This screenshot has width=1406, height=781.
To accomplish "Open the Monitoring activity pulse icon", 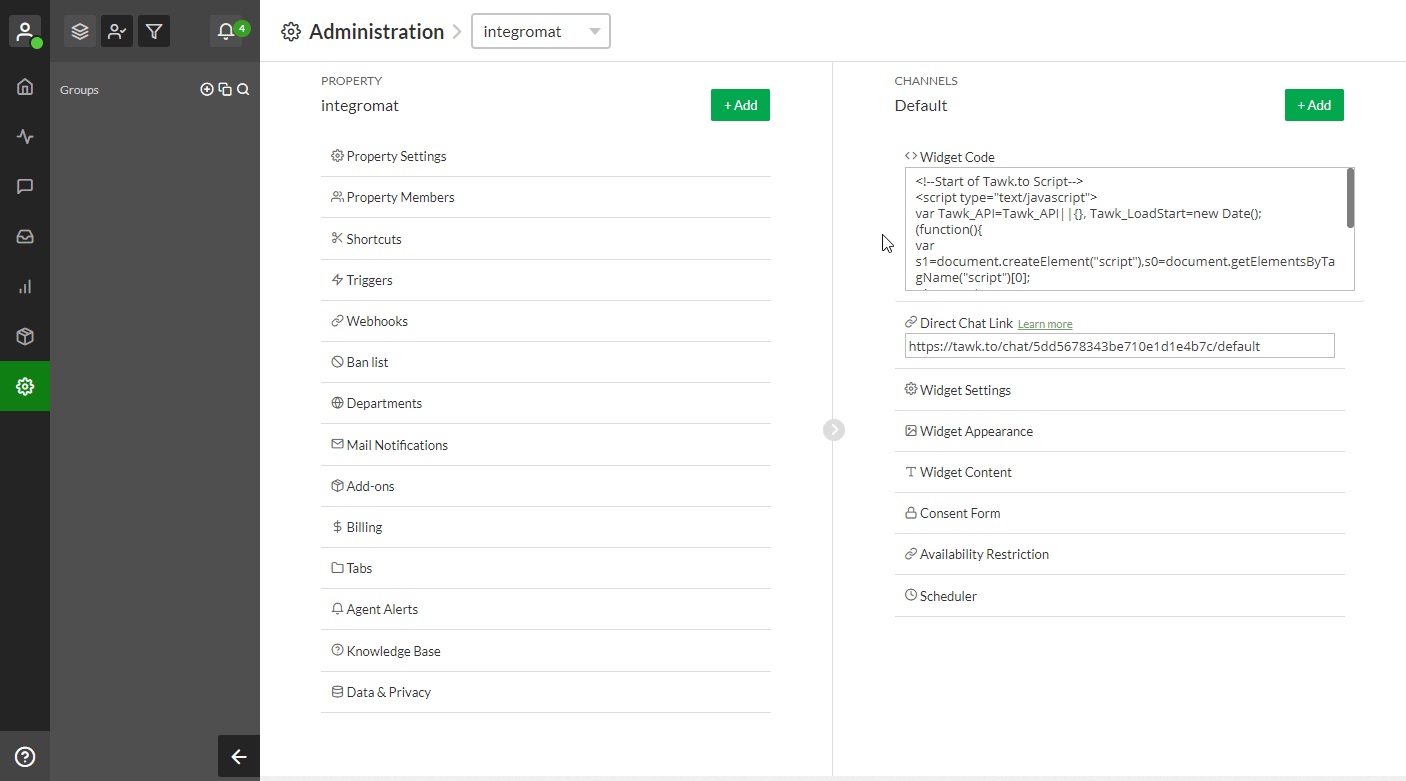I will point(25,137).
